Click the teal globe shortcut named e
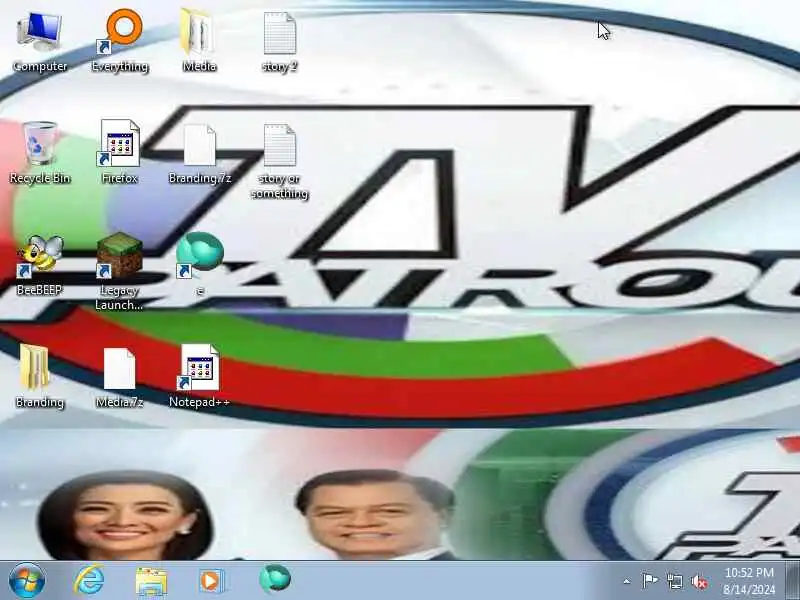The width and height of the screenshot is (800, 600). [199, 264]
